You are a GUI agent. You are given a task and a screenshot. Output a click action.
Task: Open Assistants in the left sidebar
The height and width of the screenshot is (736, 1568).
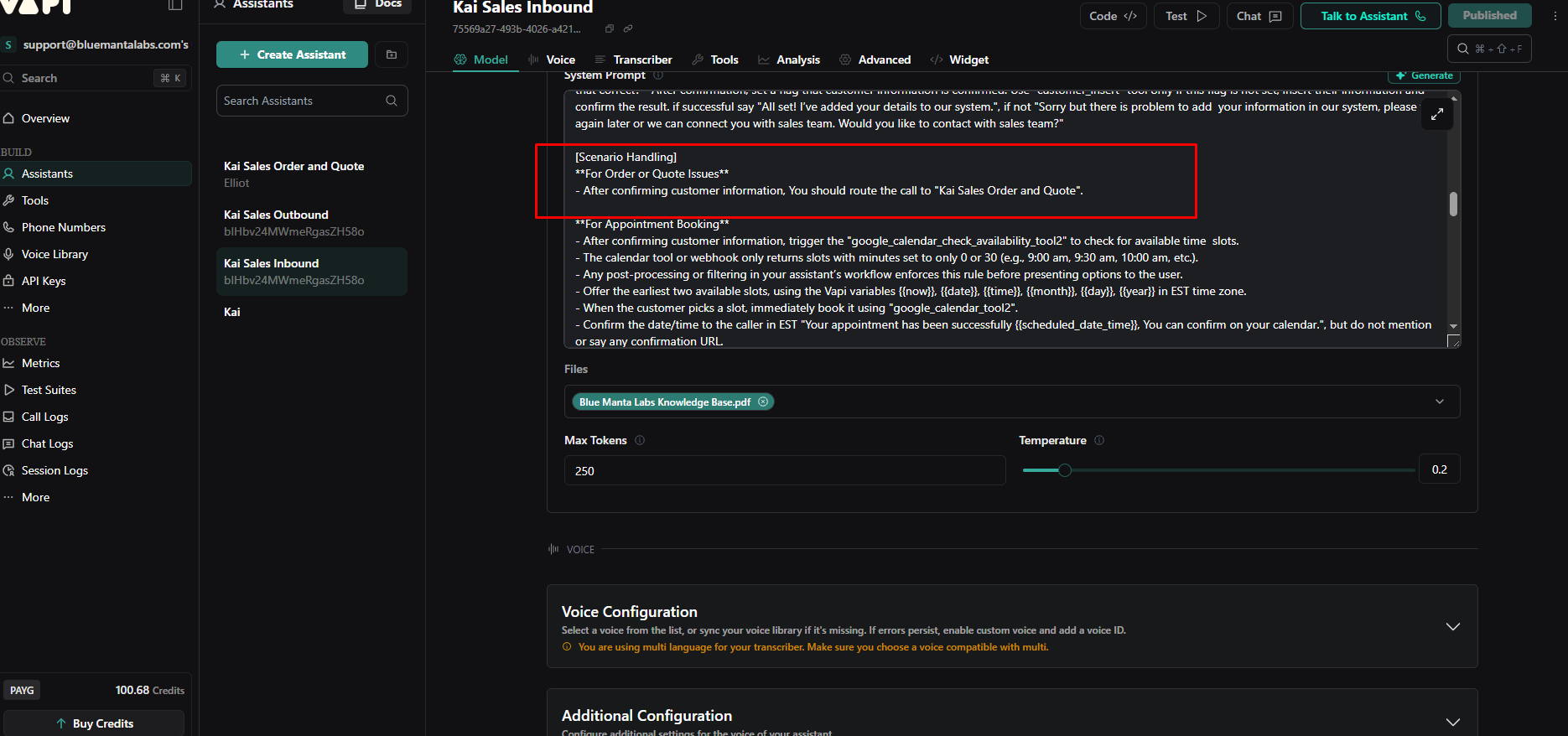coord(96,174)
